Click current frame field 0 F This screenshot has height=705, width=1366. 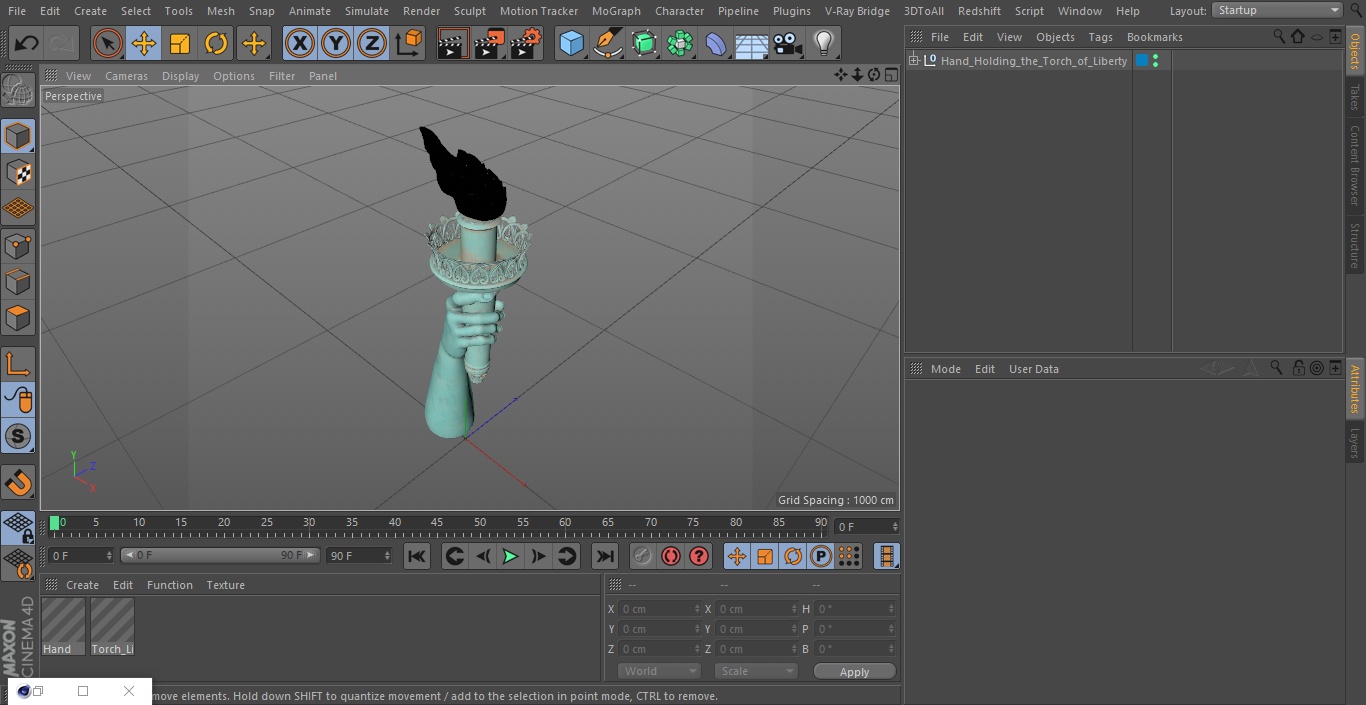pos(866,526)
